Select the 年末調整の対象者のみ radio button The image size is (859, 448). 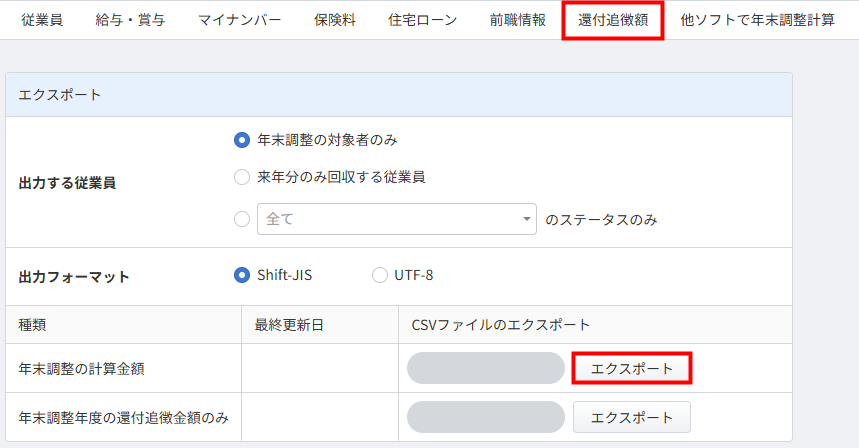pyautogui.click(x=241, y=140)
